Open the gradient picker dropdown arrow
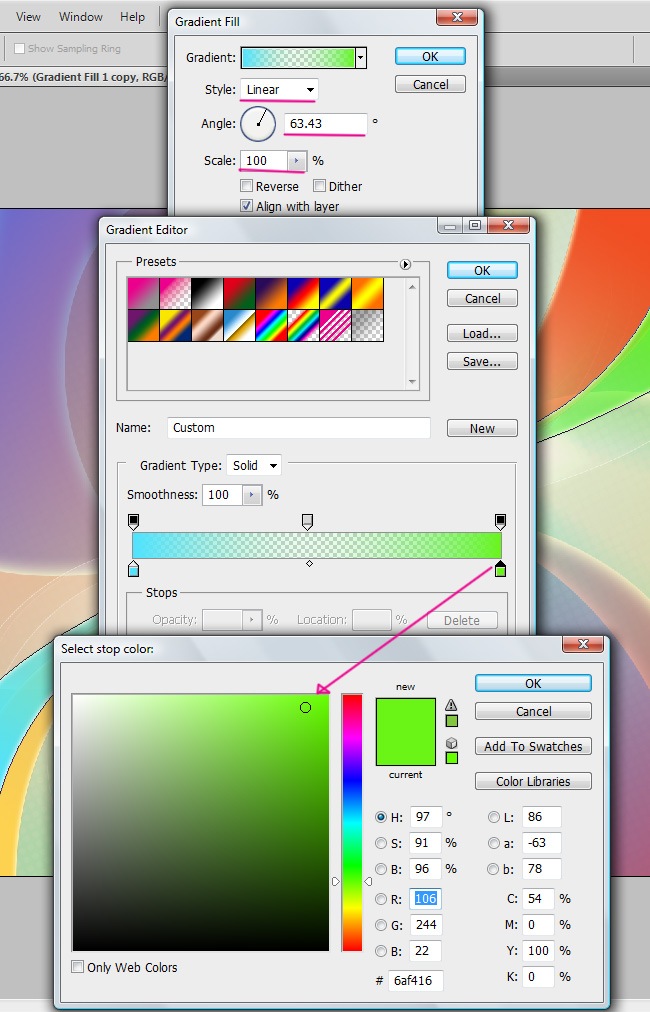 [360, 58]
